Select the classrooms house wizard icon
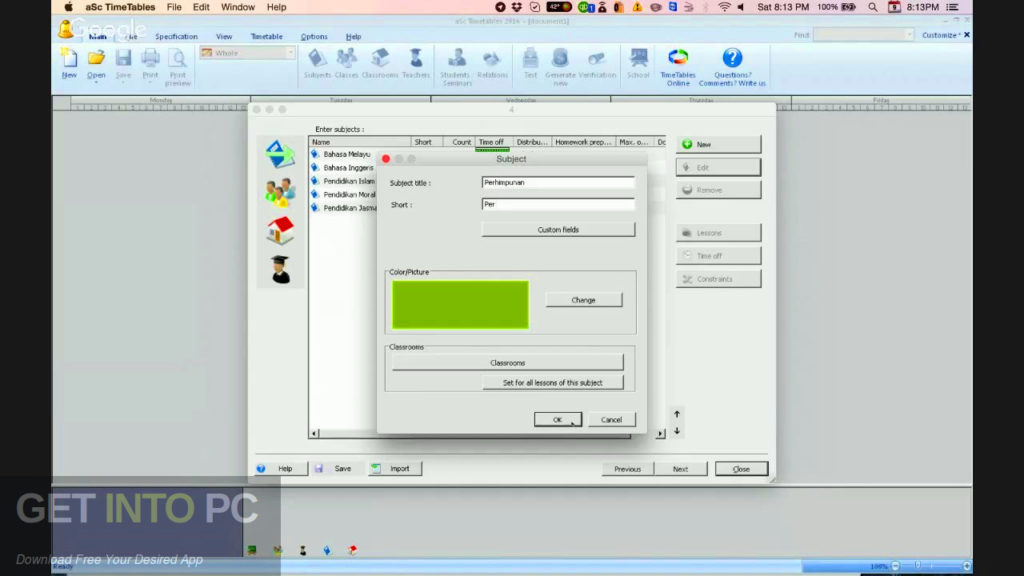This screenshot has height=576, width=1024. pos(280,231)
